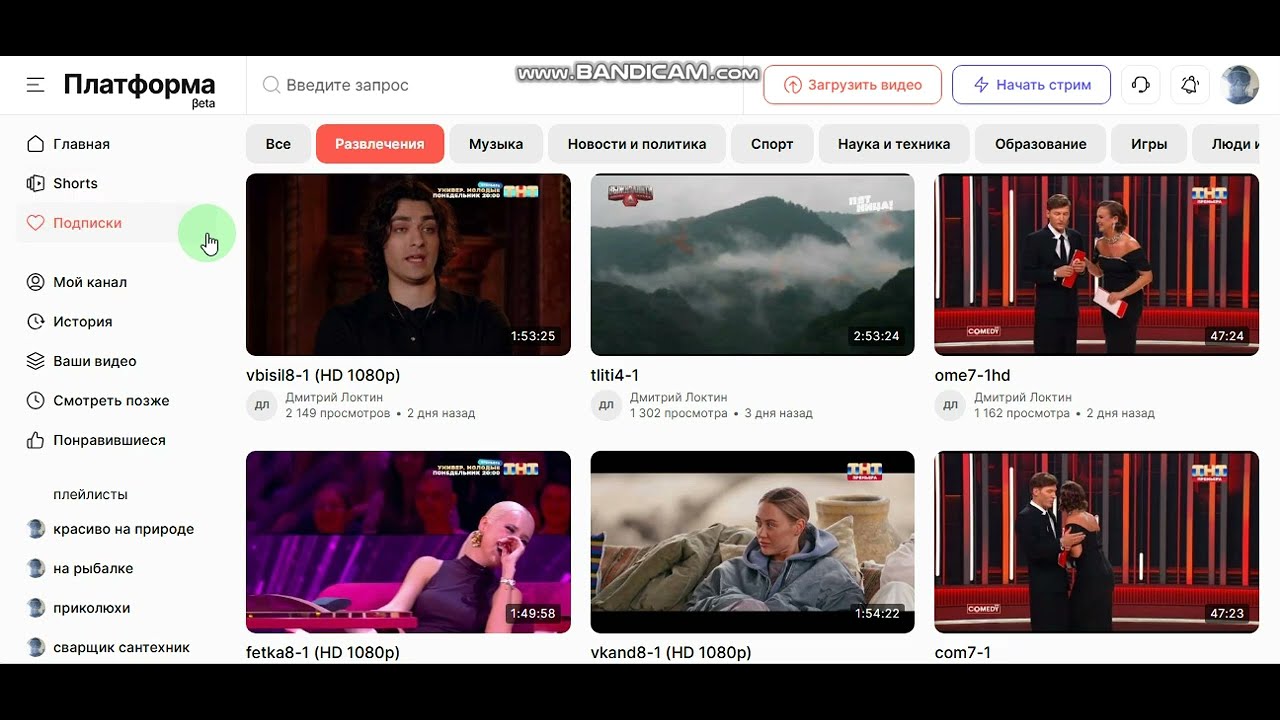Image resolution: width=1280 pixels, height=720 pixels.
Task: Click the на рыбалке playlist avatar
Action: tap(36, 568)
